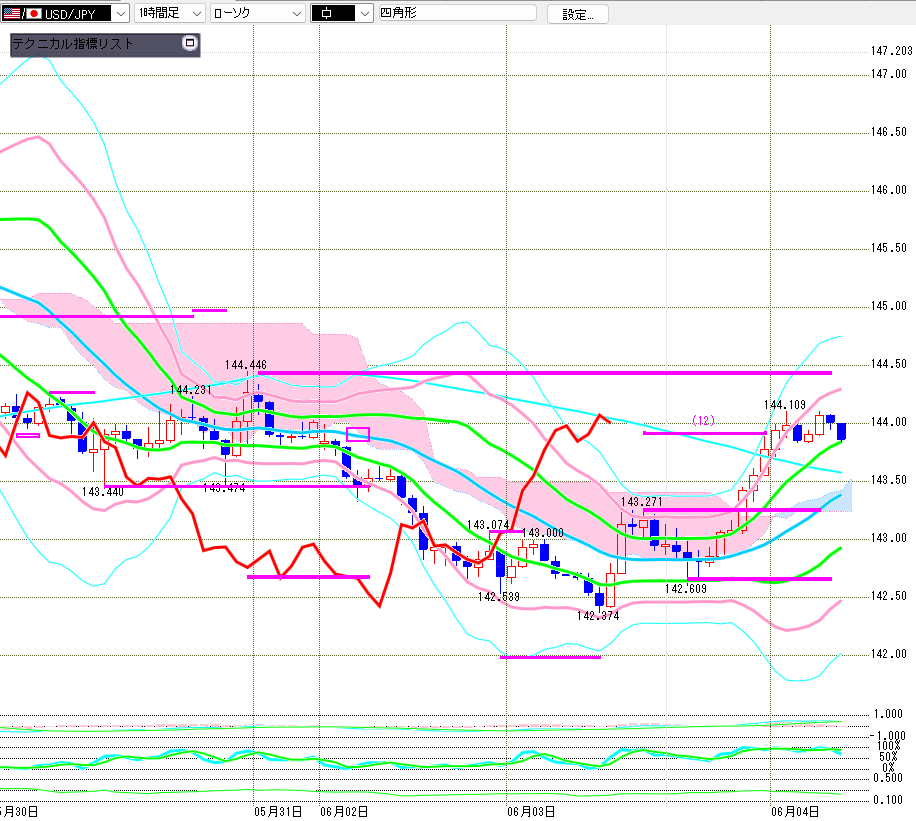This screenshot has width=916, height=821.
Task: Click the 143.271 price label
Action: [641, 501]
